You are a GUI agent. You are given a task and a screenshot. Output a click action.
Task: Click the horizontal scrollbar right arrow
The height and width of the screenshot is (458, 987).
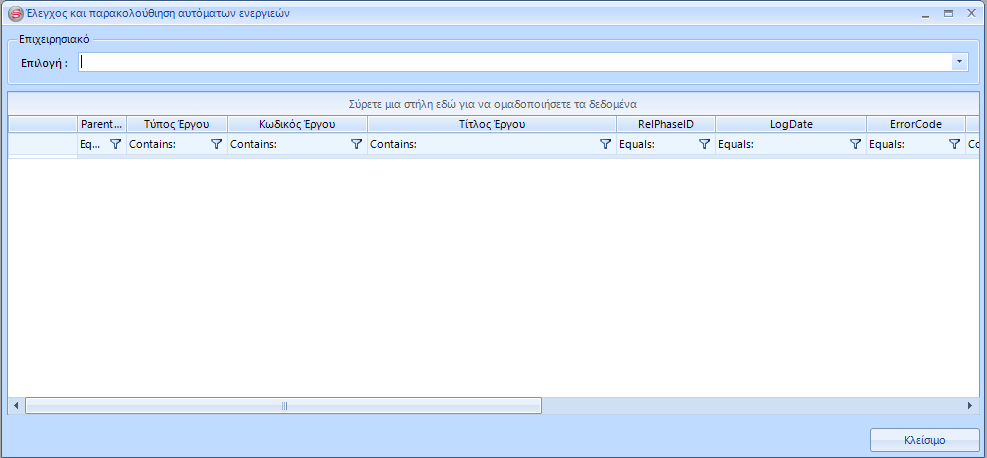click(969, 406)
